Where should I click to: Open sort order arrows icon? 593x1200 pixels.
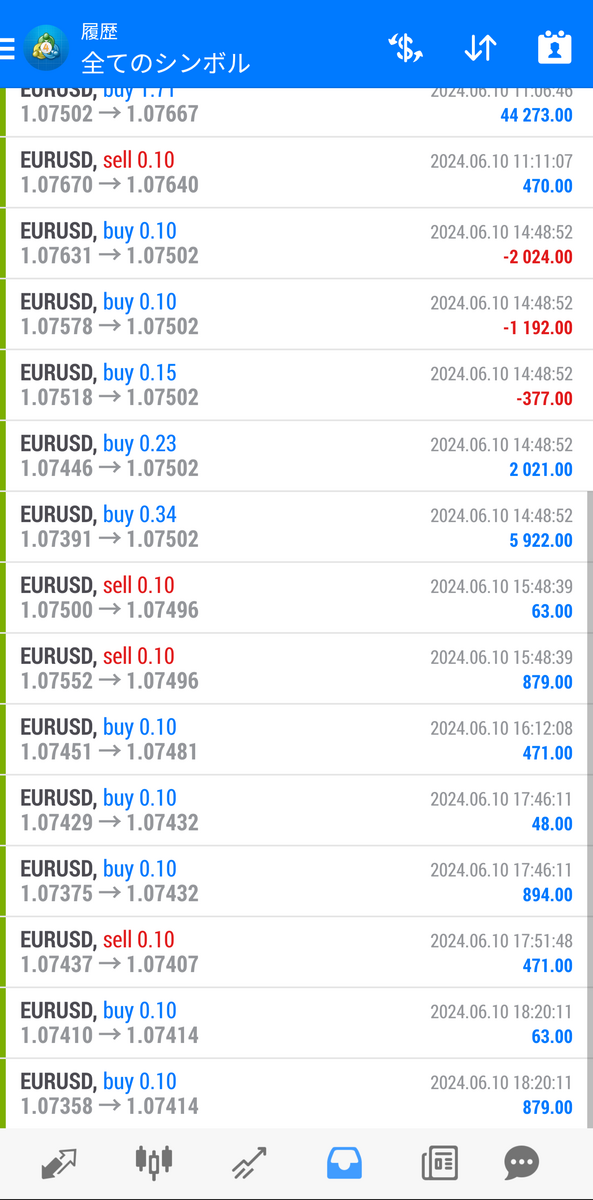(480, 47)
